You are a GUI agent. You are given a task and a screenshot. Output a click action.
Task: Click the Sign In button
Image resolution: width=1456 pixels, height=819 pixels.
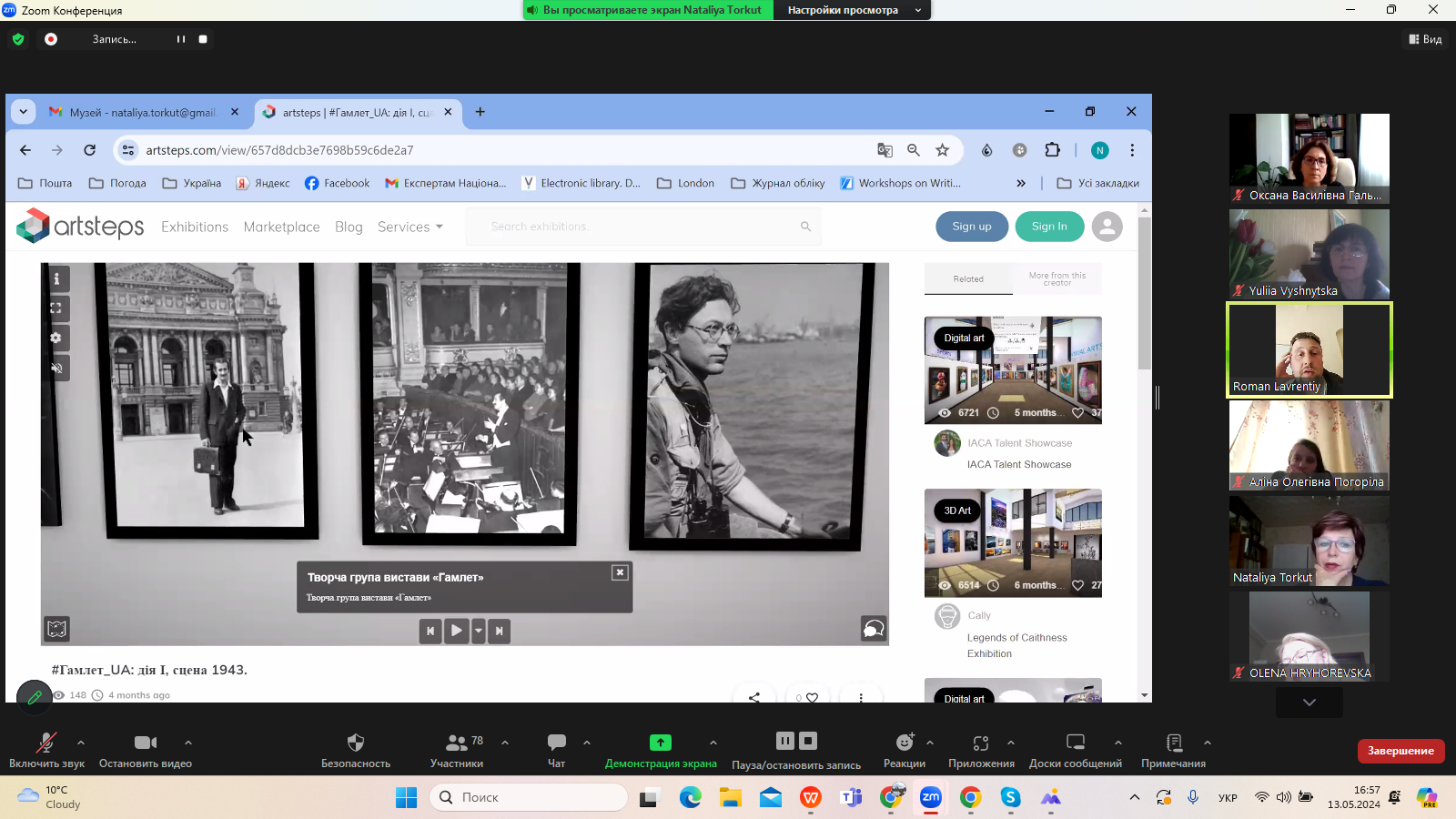coord(1049,227)
